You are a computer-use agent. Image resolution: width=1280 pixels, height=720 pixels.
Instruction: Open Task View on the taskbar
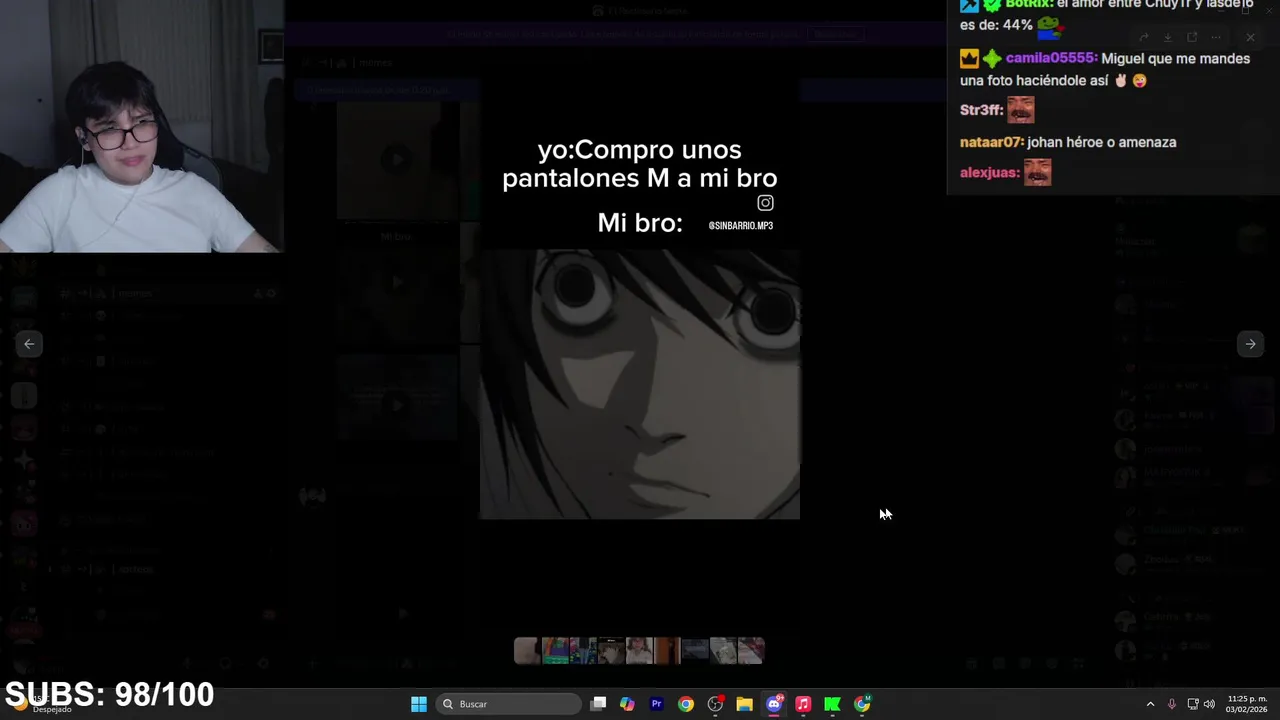tap(598, 704)
